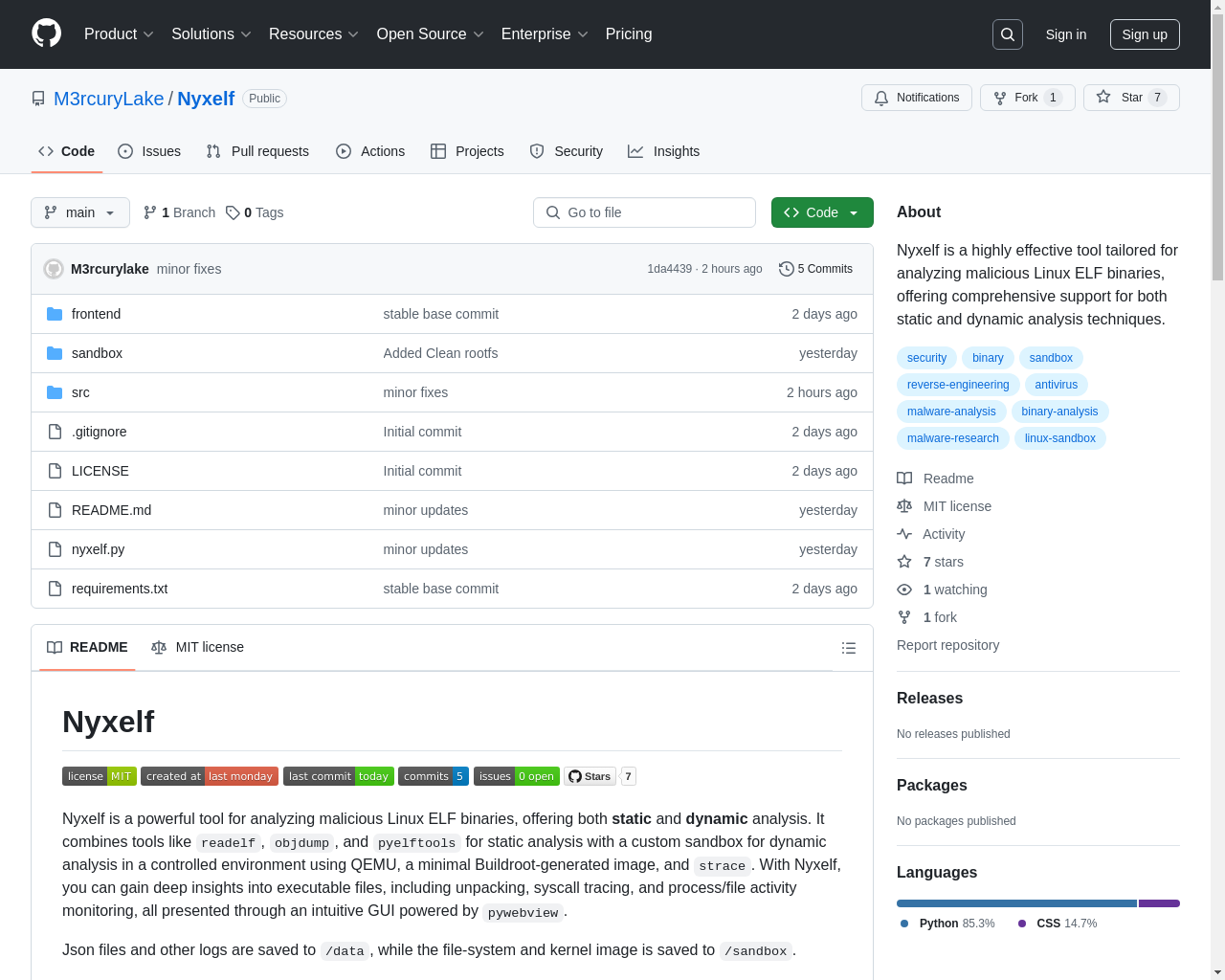
Task: Click the malware-analysis topic tag
Action: coord(951,412)
